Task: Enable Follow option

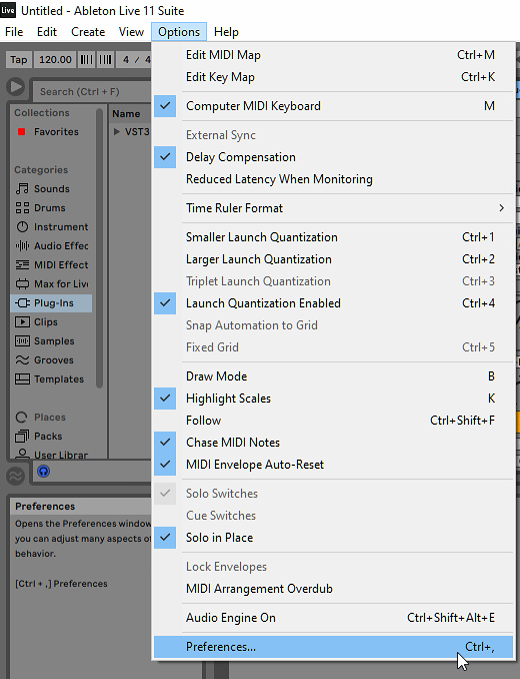Action: click(333, 420)
